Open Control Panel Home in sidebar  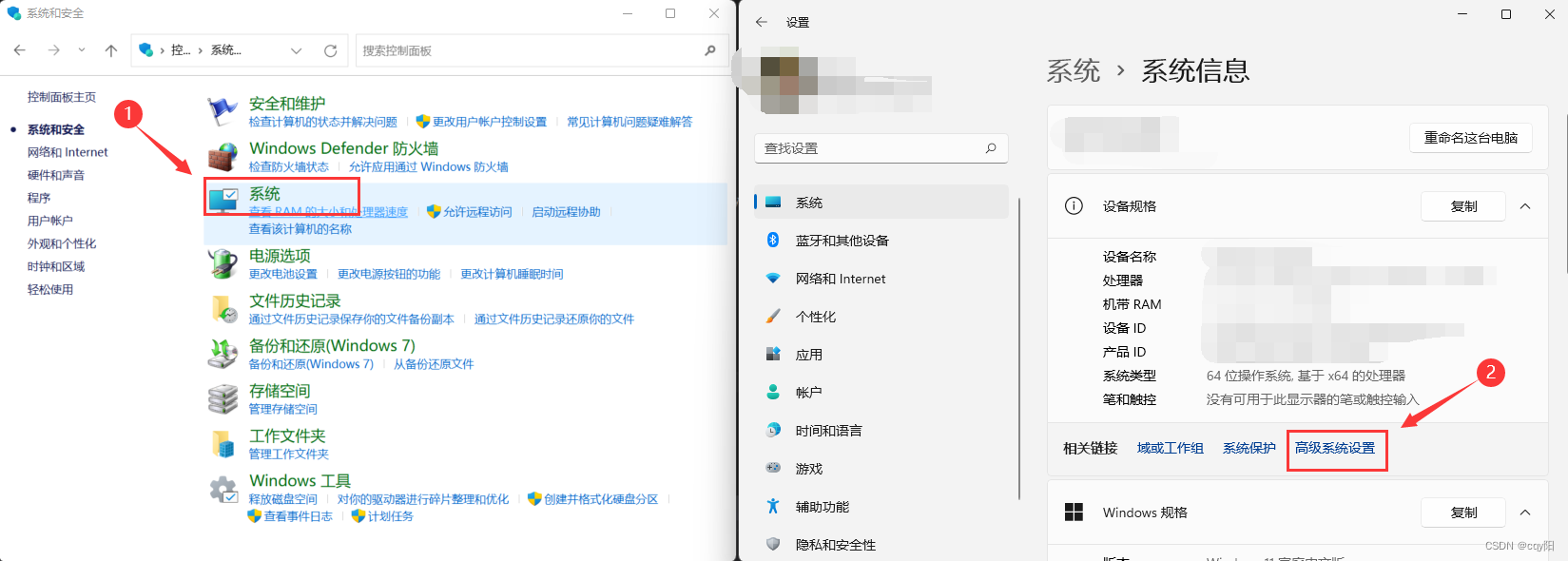[62, 97]
